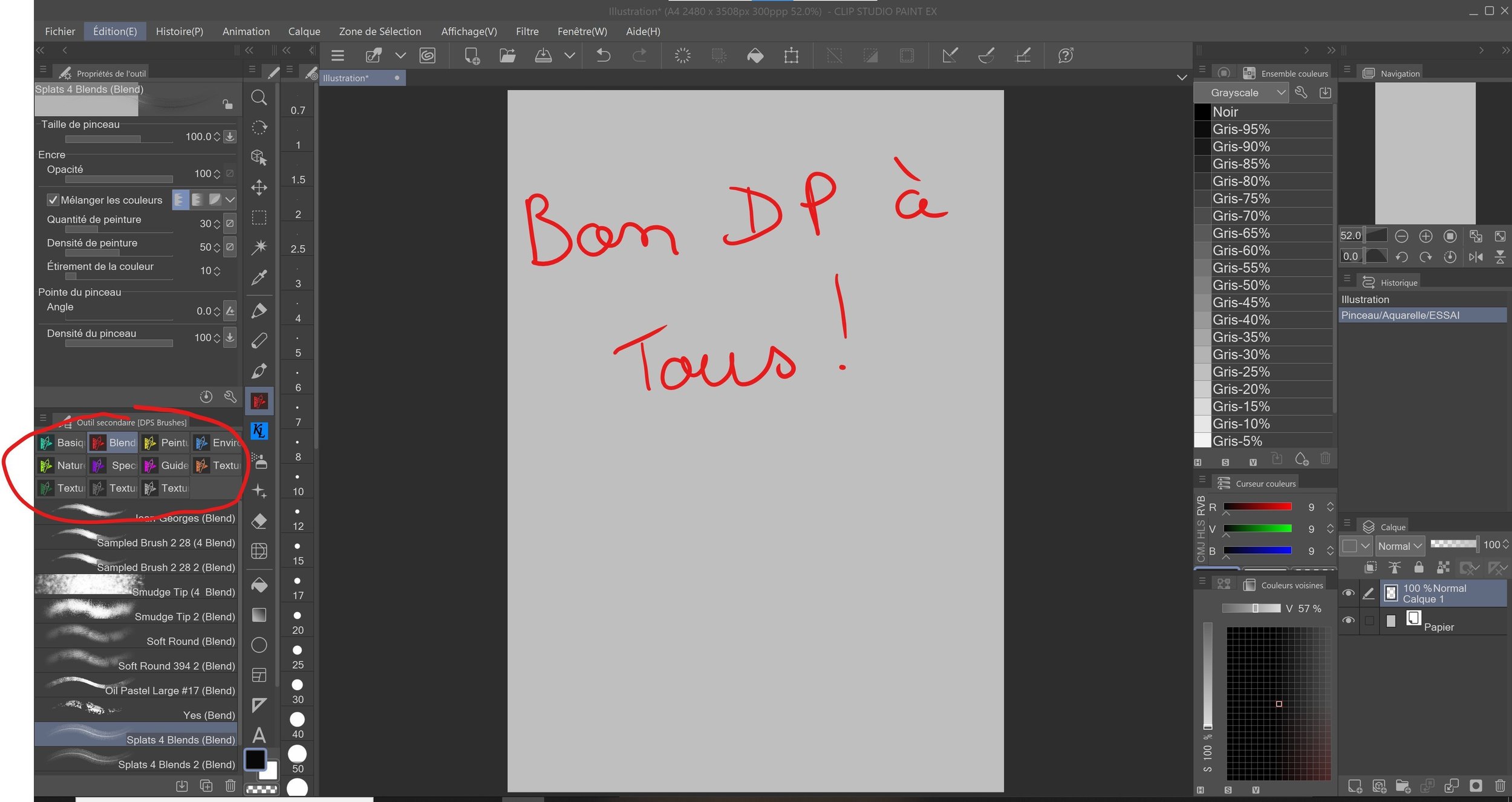Select the Eraser tool
This screenshot has width=1512, height=802.
point(259,521)
